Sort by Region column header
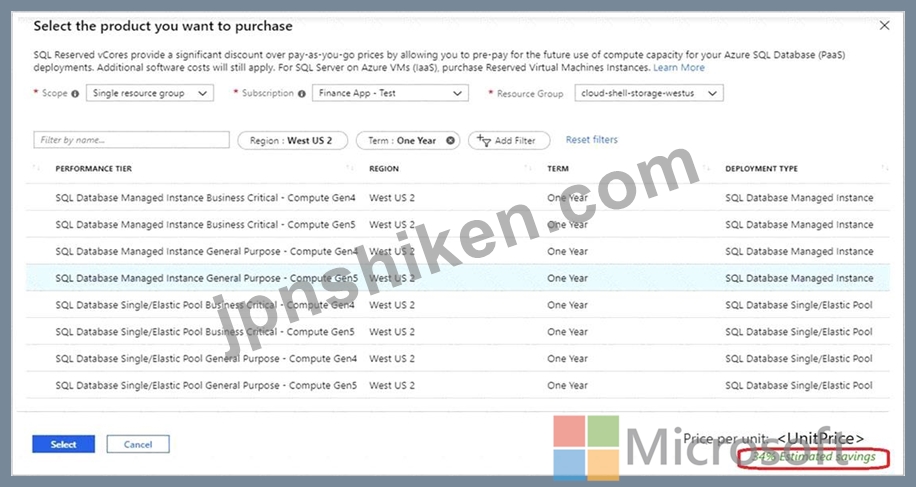The height and width of the screenshot is (487, 916). click(384, 169)
